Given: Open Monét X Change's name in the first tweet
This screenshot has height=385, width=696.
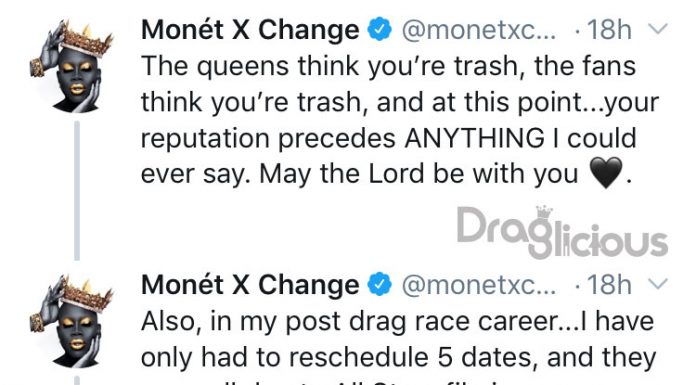Looking at the screenshot, I should point(250,30).
